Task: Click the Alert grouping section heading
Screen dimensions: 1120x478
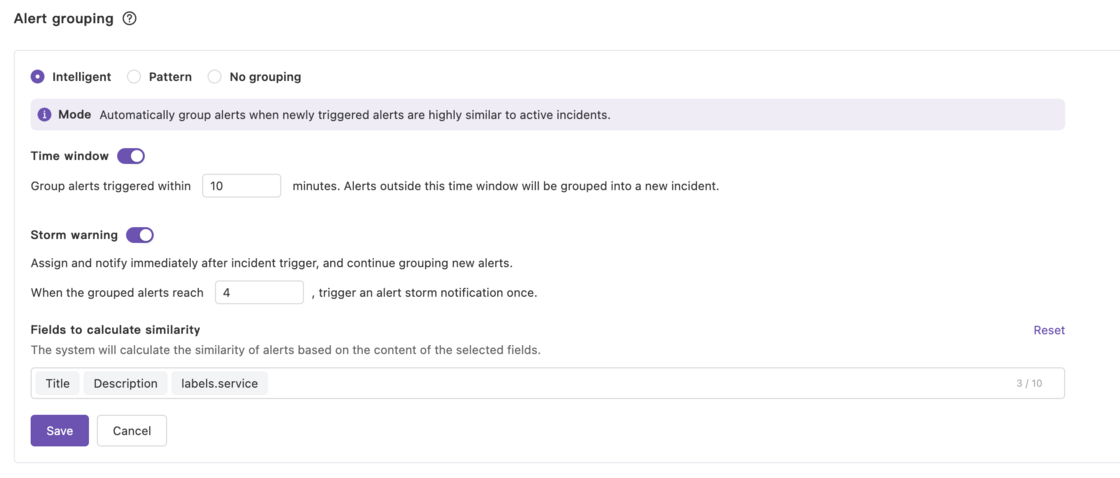Action: (64, 19)
